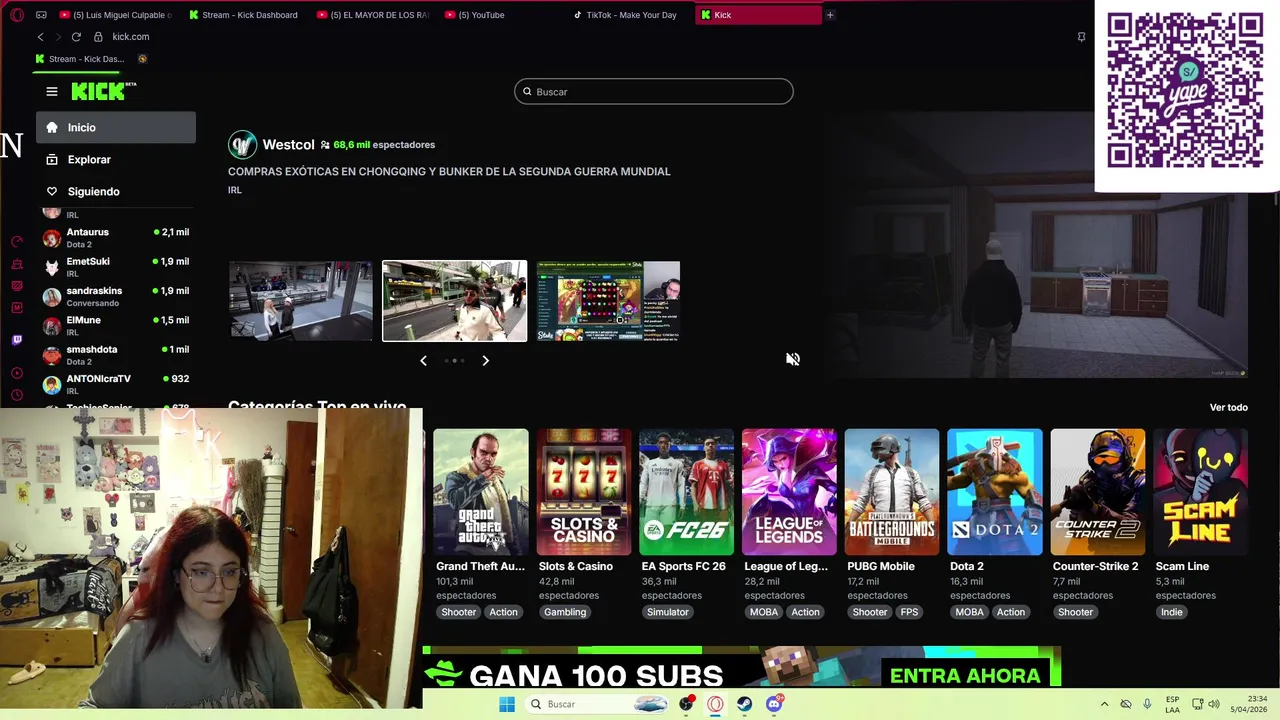
Task: Click the Kick logo
Action: tap(103, 91)
